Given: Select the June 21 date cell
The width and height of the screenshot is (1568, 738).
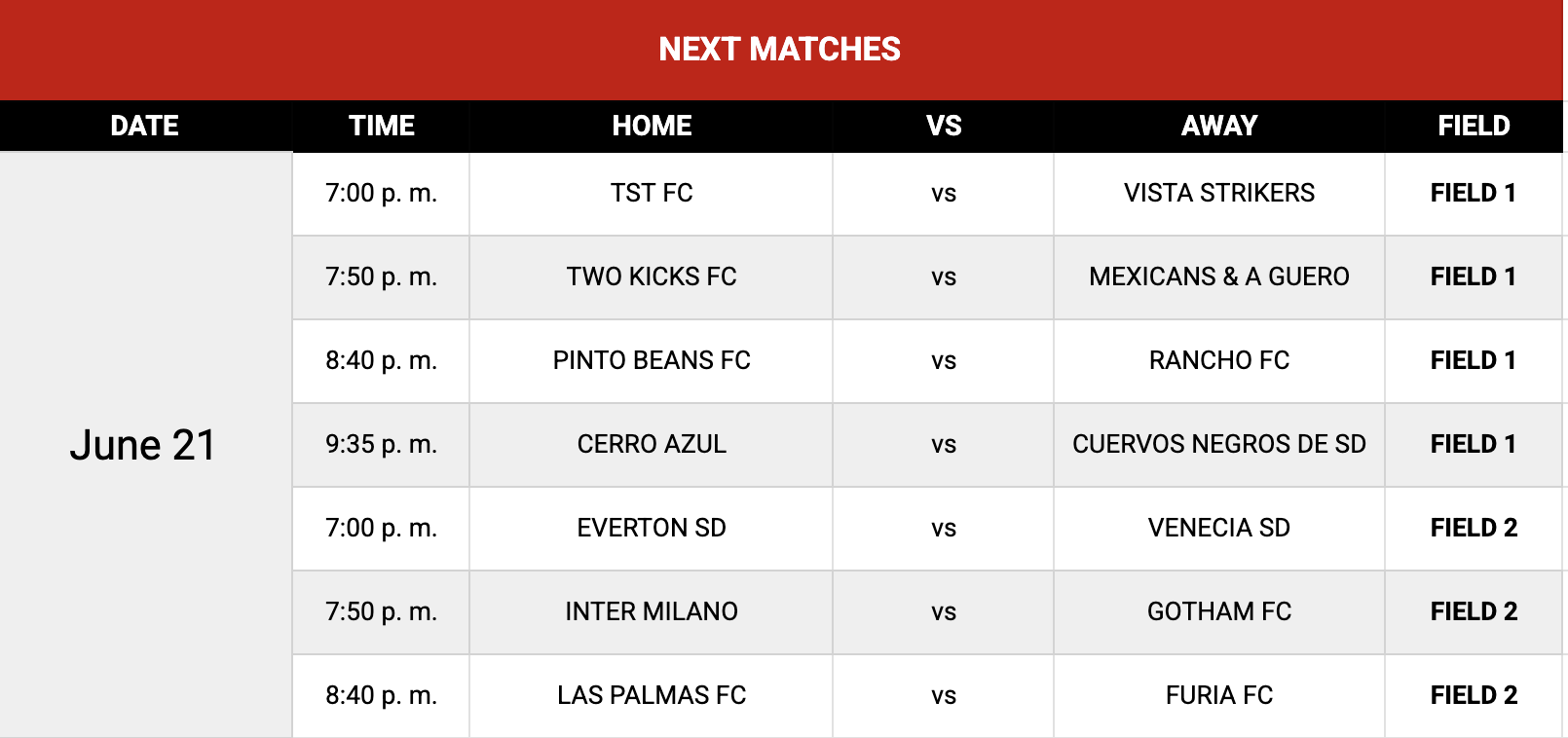Looking at the screenshot, I should coord(143,445).
